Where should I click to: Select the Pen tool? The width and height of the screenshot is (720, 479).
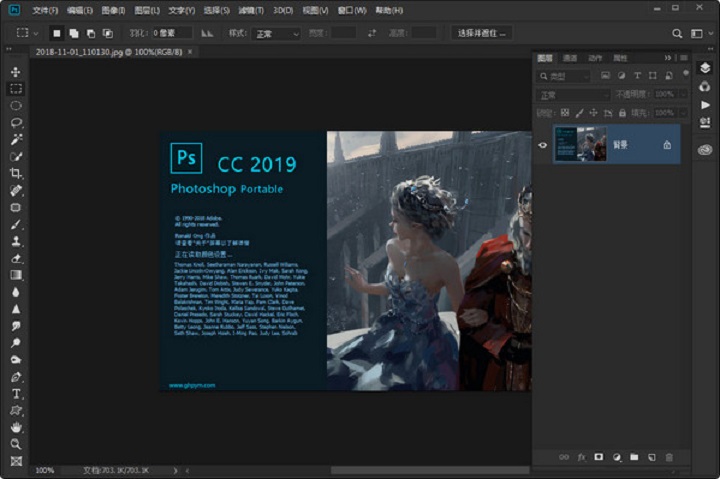(16, 377)
